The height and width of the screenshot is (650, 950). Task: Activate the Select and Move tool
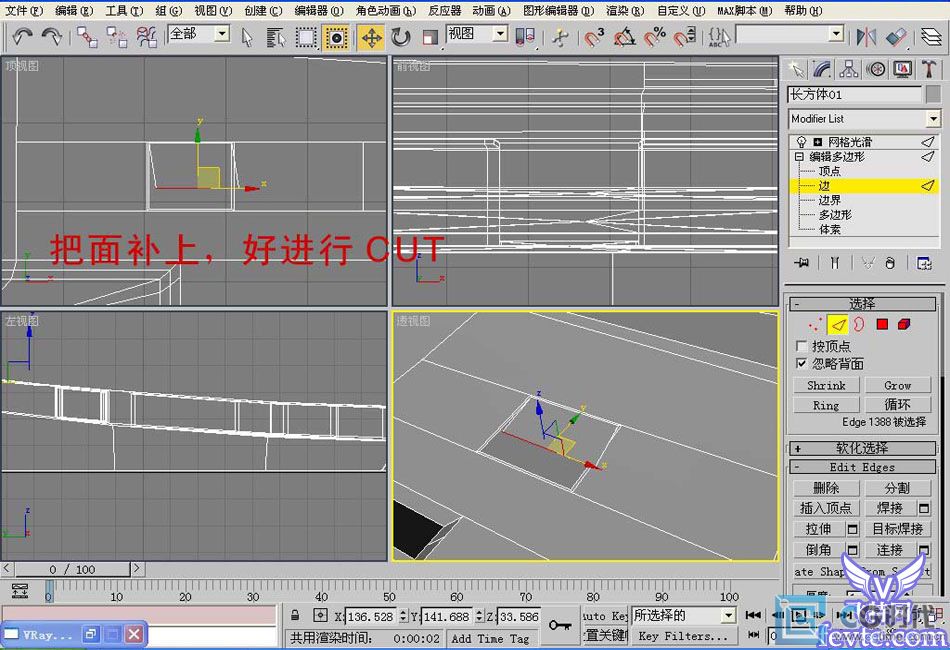(371, 38)
